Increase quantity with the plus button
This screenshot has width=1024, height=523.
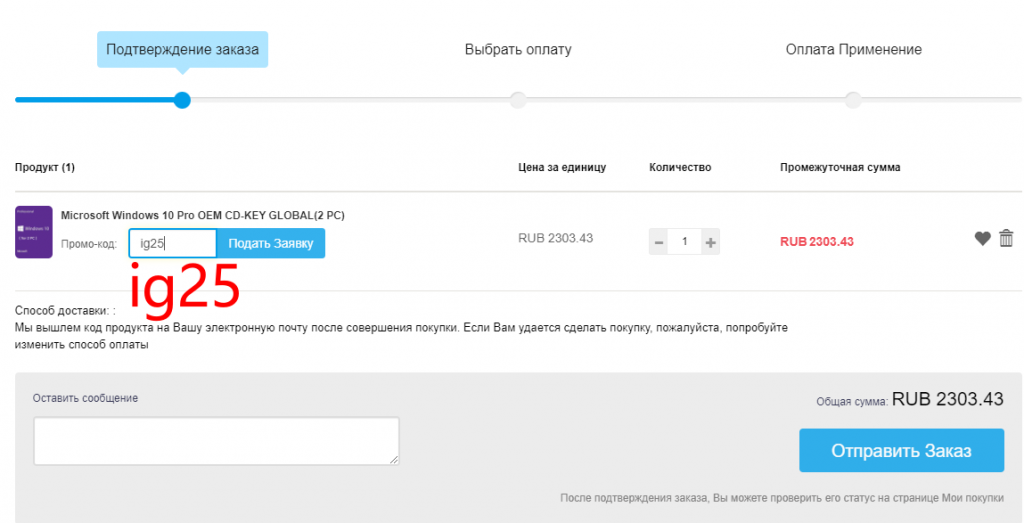710,242
